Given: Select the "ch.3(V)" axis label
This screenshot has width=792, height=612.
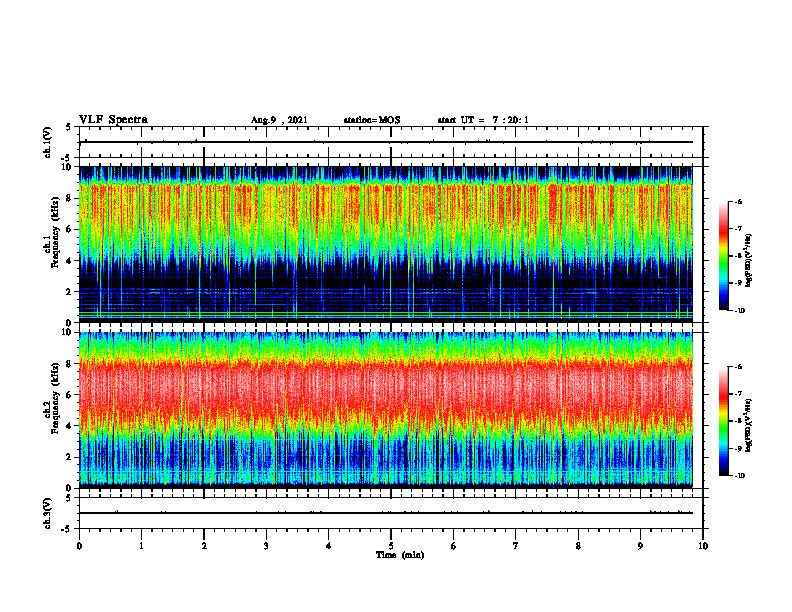Looking at the screenshot, I should tap(48, 513).
